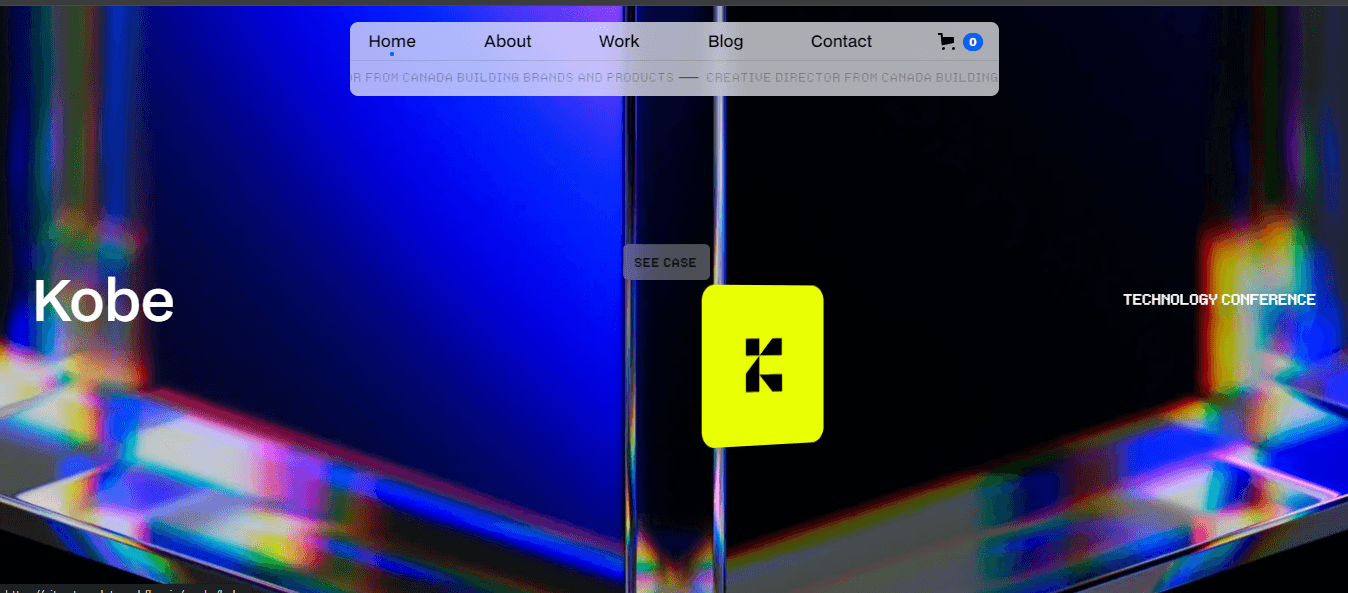This screenshot has width=1348, height=593.
Task: Open the Work menu item
Action: [x=619, y=42]
